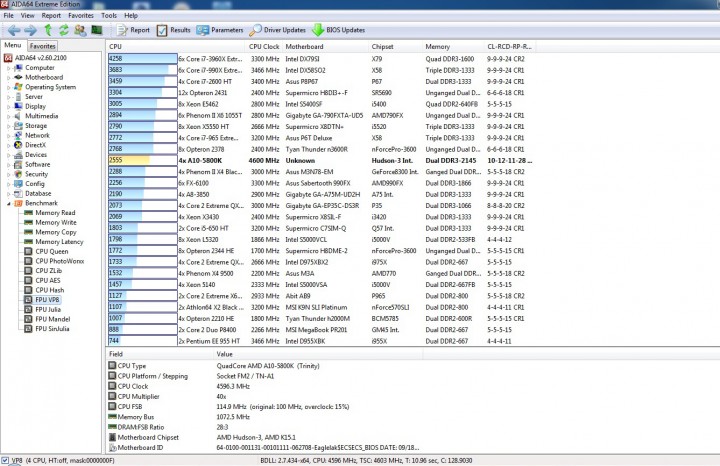This screenshot has width=720, height=466.
Task: Open the users toolbar icon
Action: [80, 30]
